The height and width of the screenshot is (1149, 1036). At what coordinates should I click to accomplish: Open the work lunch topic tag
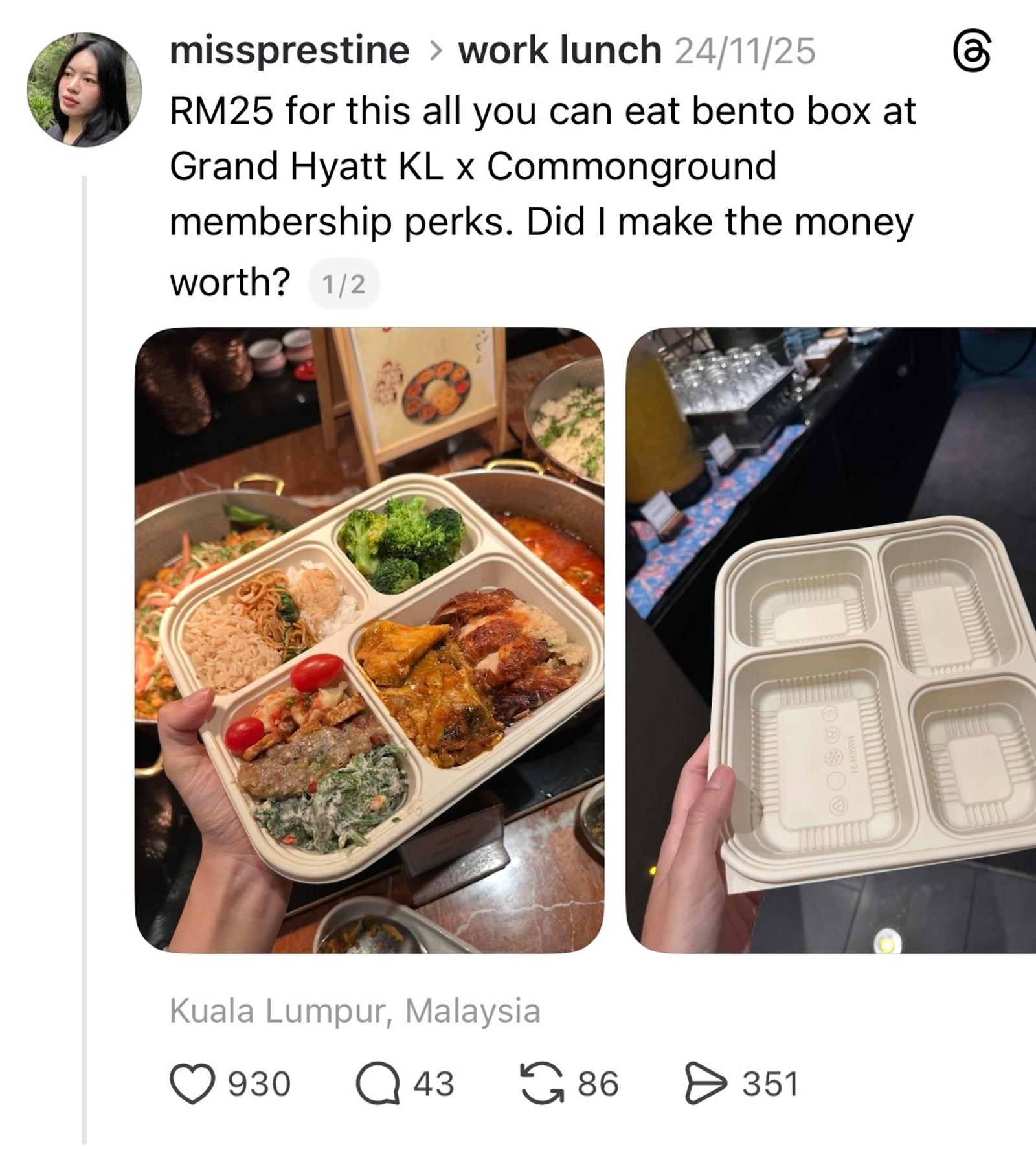(x=559, y=51)
